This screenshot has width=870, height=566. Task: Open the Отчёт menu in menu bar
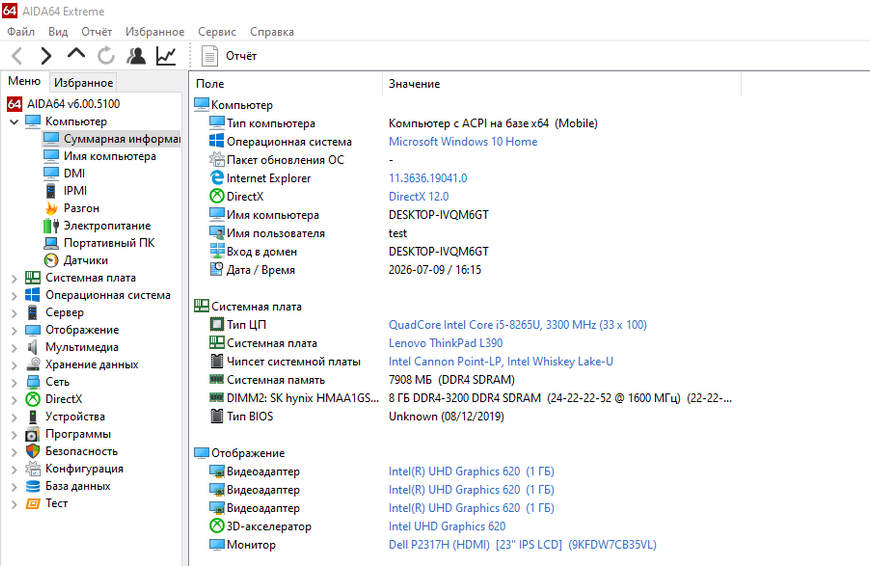(x=97, y=32)
